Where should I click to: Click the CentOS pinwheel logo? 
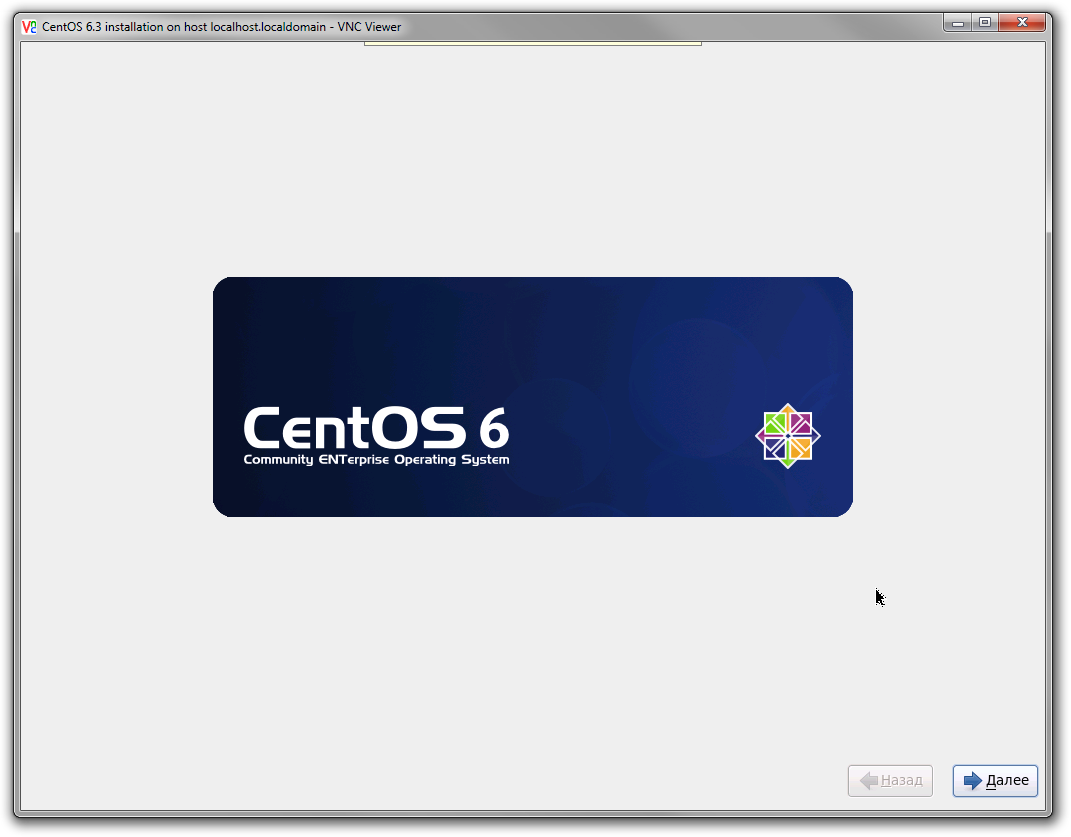788,436
